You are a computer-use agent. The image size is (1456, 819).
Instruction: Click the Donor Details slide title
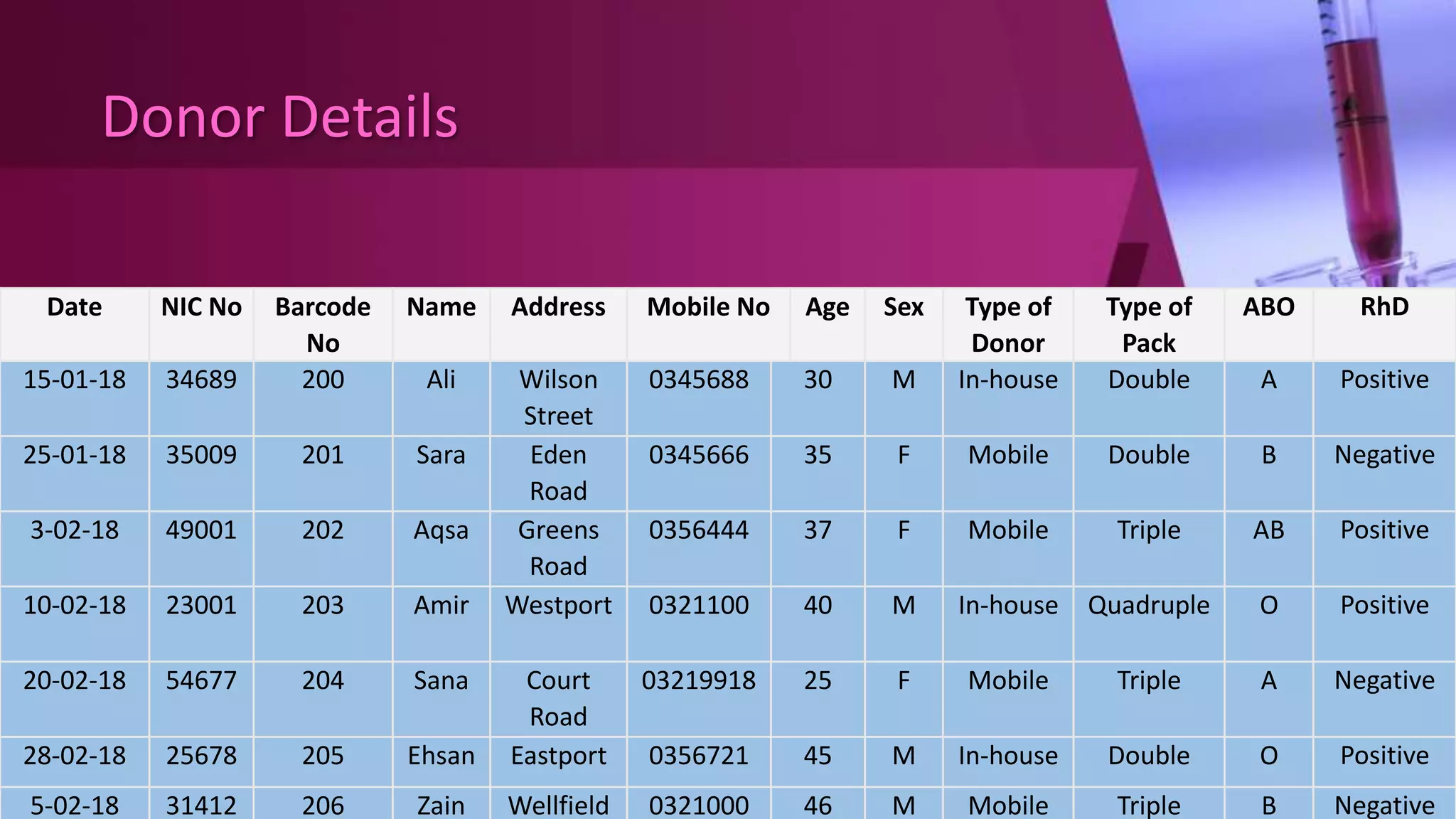coord(280,117)
